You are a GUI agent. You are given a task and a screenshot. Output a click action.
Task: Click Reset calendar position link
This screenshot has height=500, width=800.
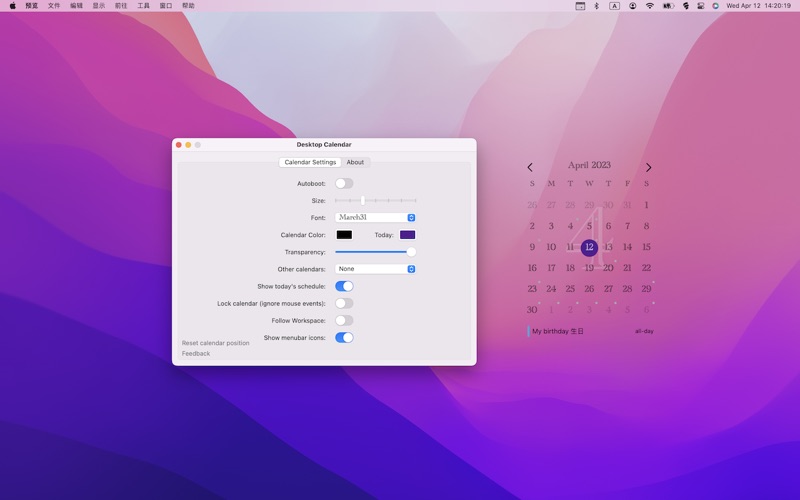[x=215, y=343]
